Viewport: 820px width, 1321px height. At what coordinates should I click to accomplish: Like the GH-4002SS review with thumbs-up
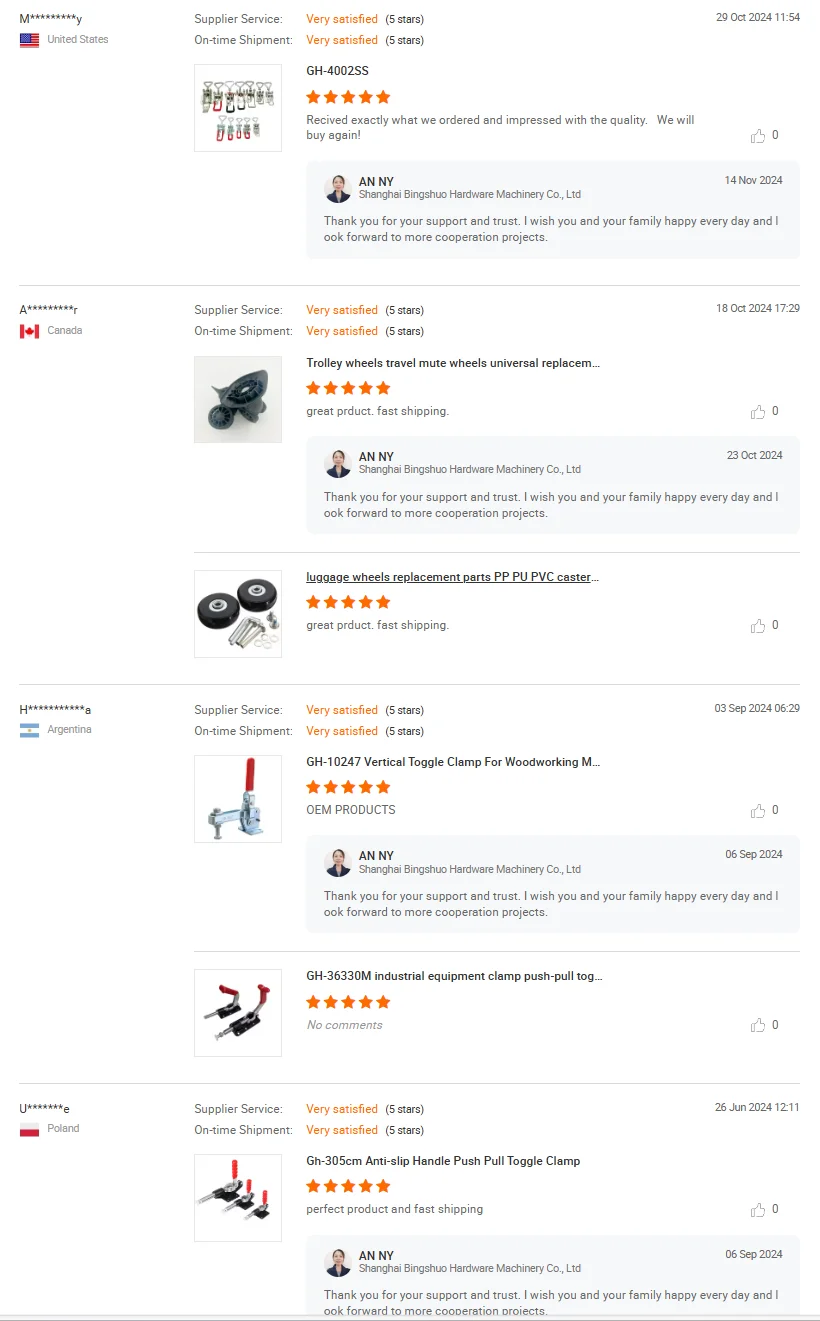(x=758, y=136)
